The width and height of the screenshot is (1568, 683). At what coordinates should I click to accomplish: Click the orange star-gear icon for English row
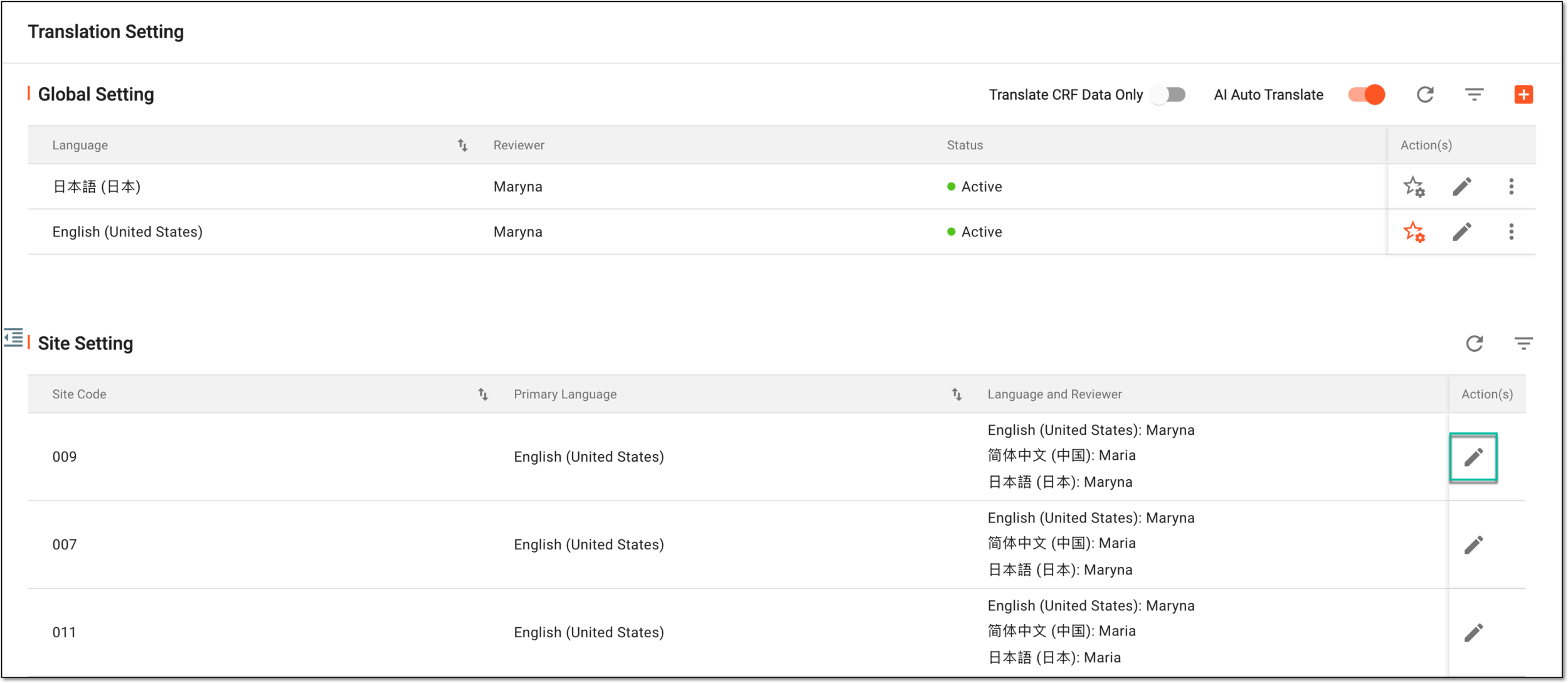1414,232
